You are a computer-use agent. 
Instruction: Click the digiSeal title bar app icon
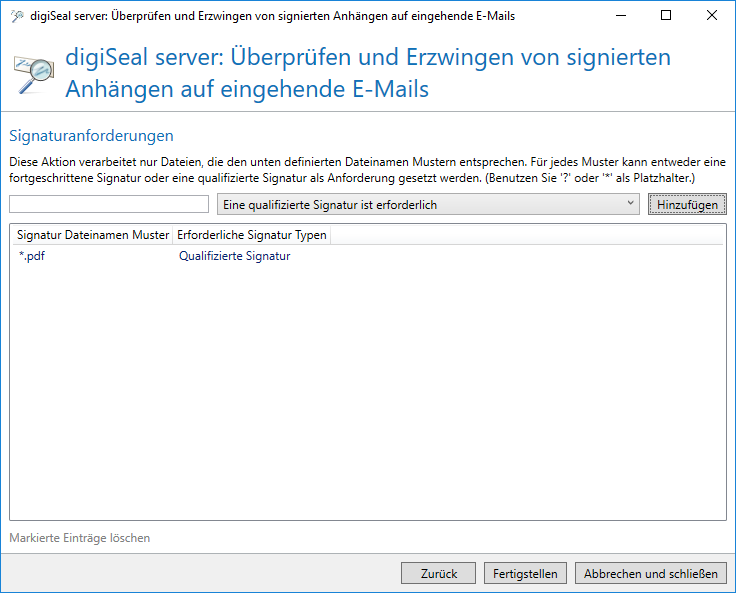(x=17, y=16)
